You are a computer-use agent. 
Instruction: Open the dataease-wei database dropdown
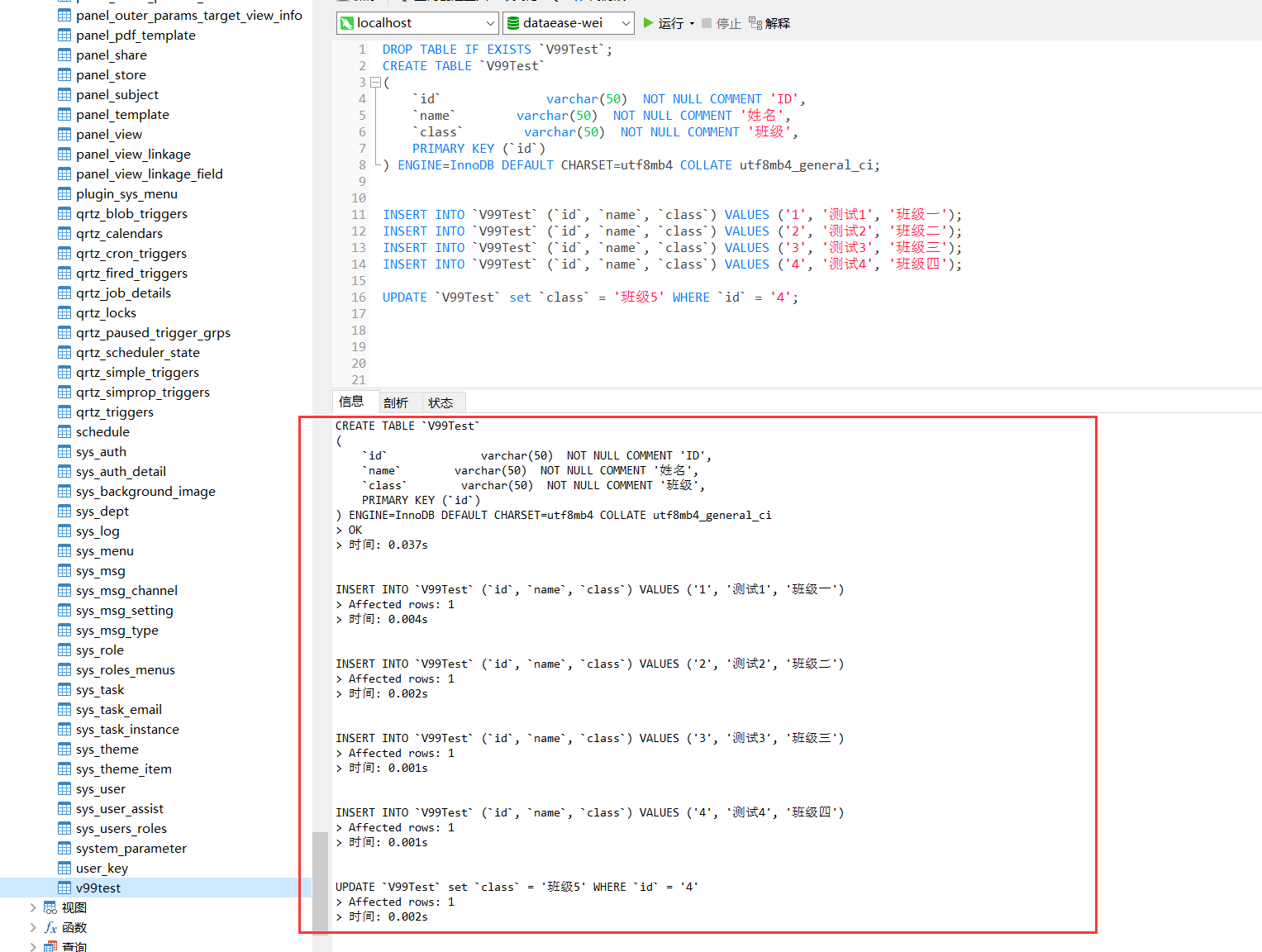626,23
